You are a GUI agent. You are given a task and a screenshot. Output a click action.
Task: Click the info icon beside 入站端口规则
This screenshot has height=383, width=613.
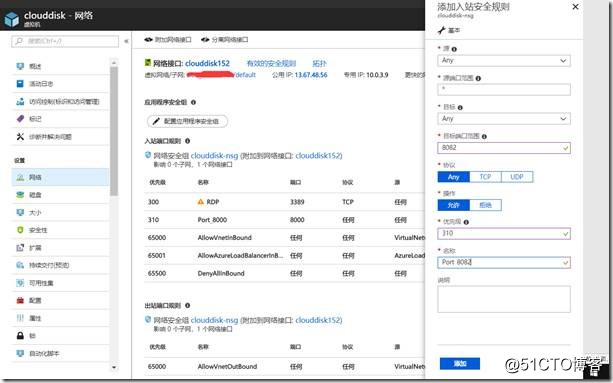187,141
